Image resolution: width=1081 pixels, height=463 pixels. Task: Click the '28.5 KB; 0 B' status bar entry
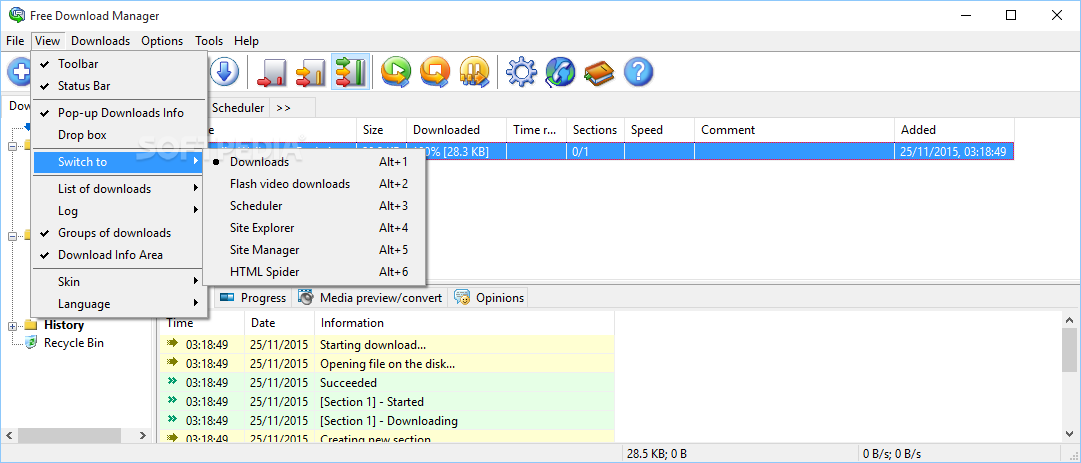[x=656, y=453]
